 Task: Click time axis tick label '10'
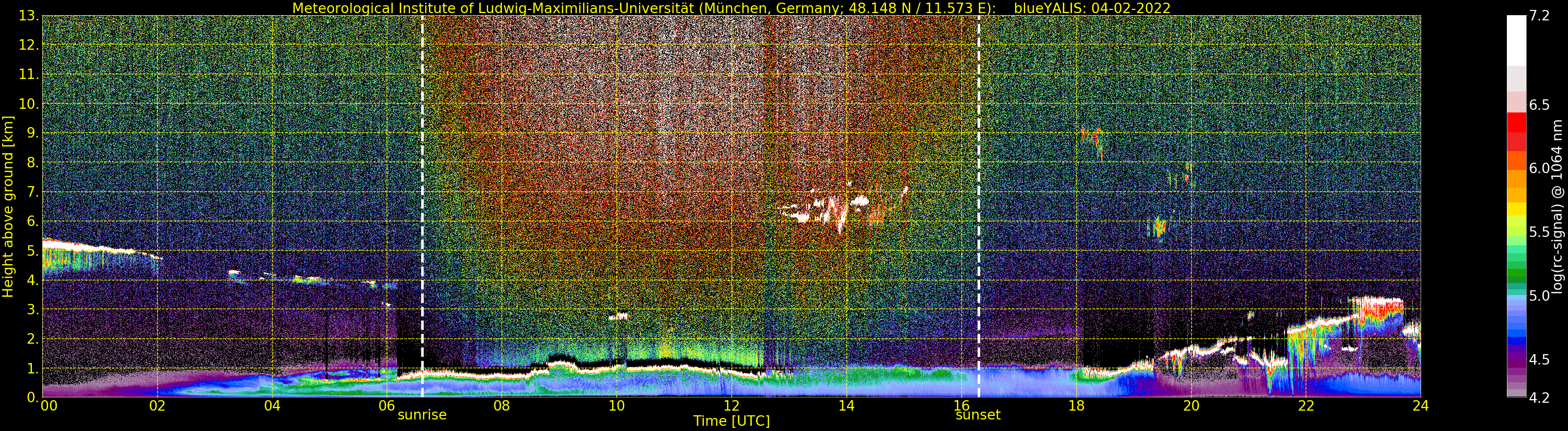pyautogui.click(x=617, y=406)
